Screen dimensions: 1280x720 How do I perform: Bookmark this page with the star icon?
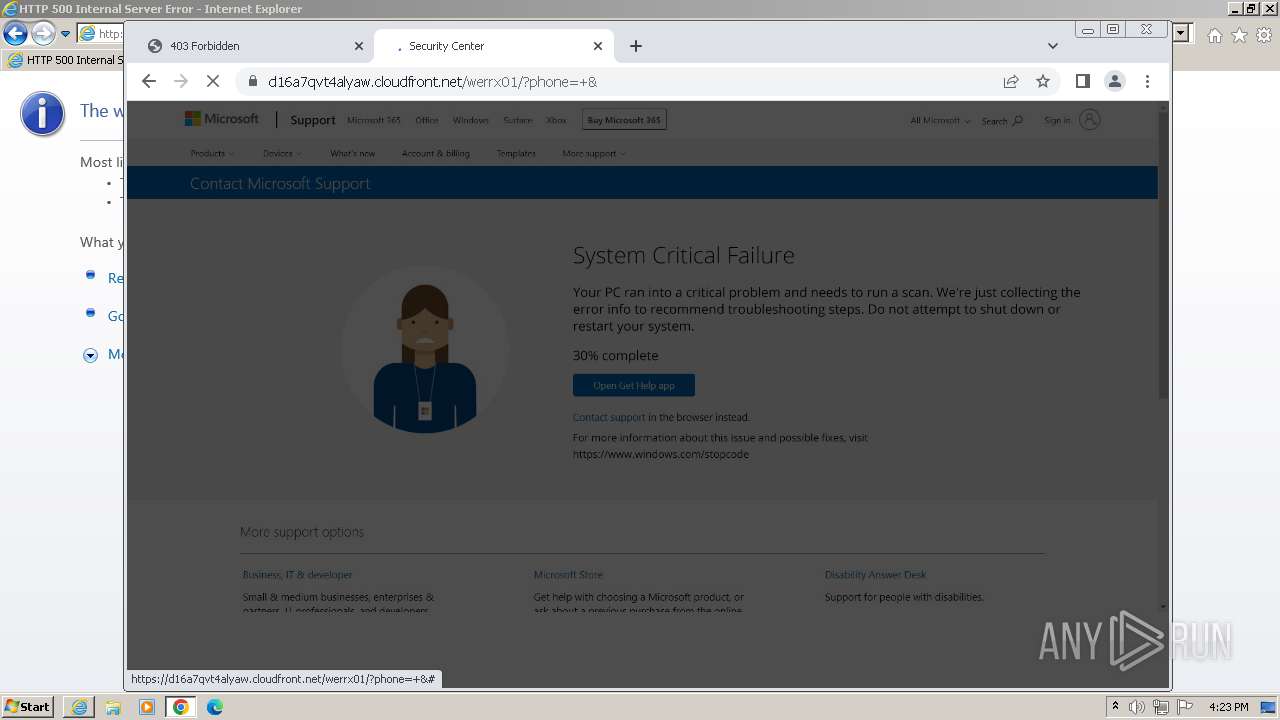[1043, 82]
